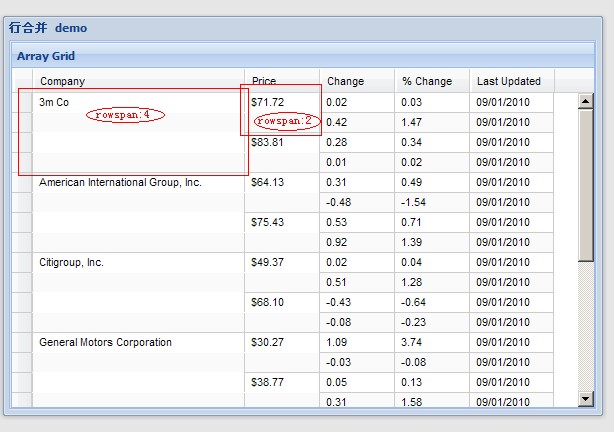Viewport: 614px width, 432px height.
Task: Select the Citigroup, Inc. company cell
Action: (71, 262)
